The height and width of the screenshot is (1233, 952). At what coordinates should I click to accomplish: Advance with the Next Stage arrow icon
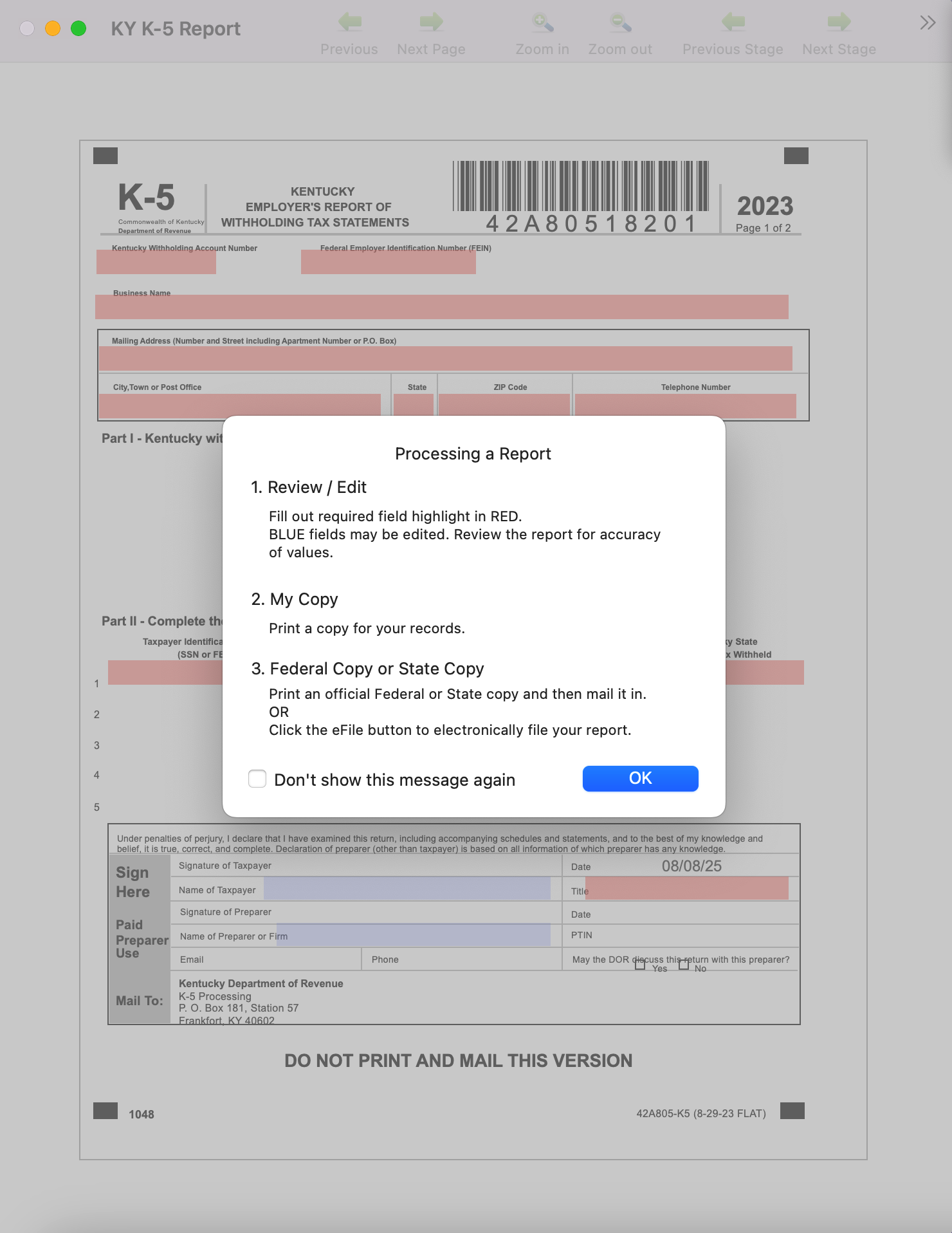839,23
